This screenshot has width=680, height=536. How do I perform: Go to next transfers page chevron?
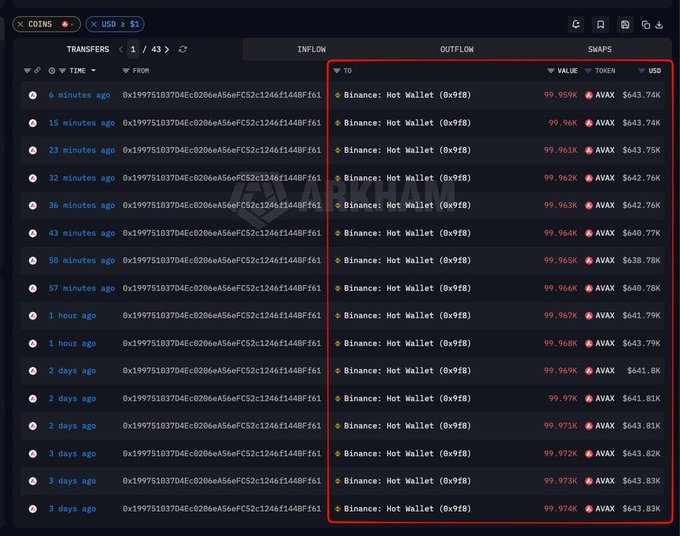click(x=167, y=49)
